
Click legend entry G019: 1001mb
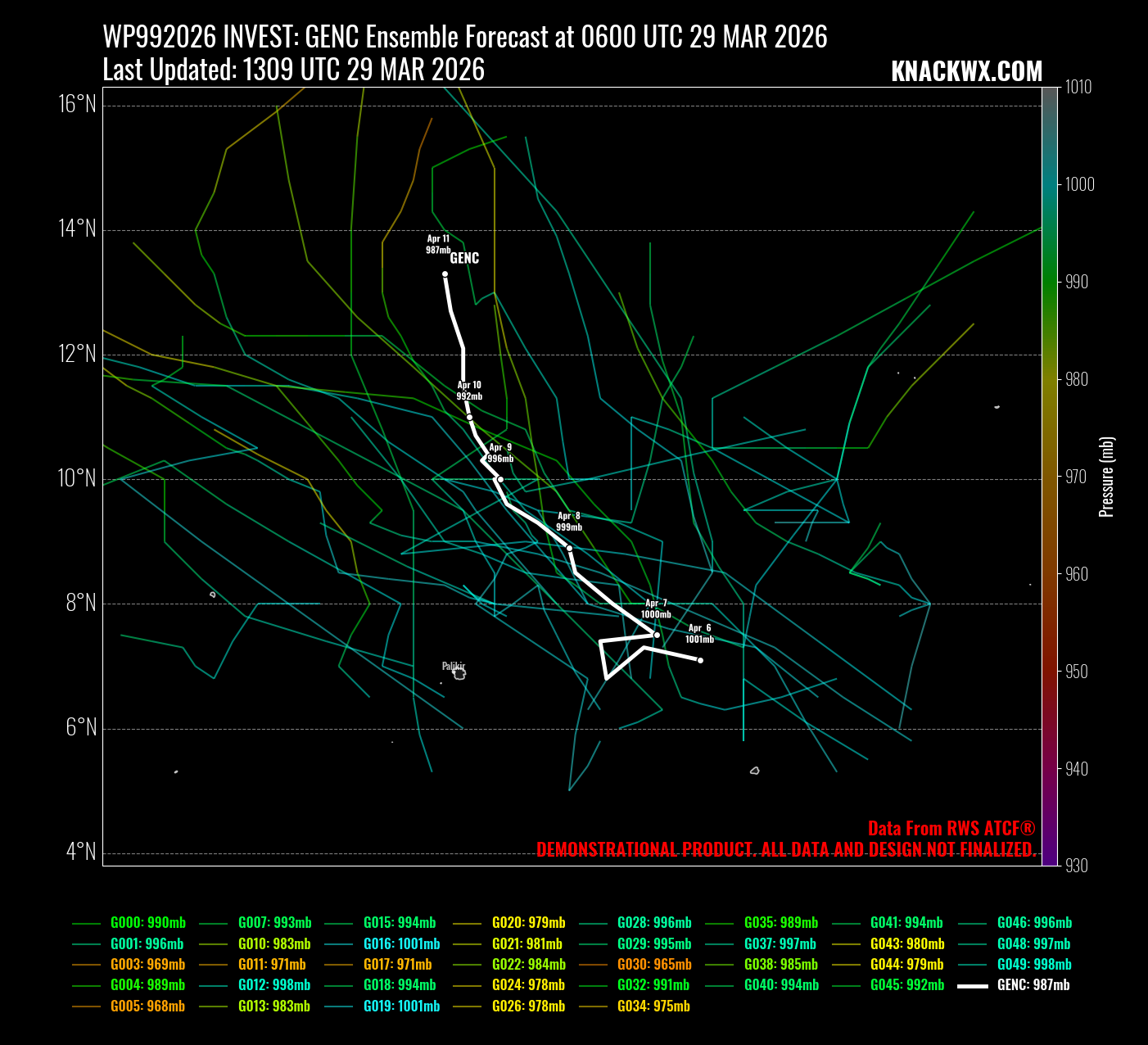401,1007
